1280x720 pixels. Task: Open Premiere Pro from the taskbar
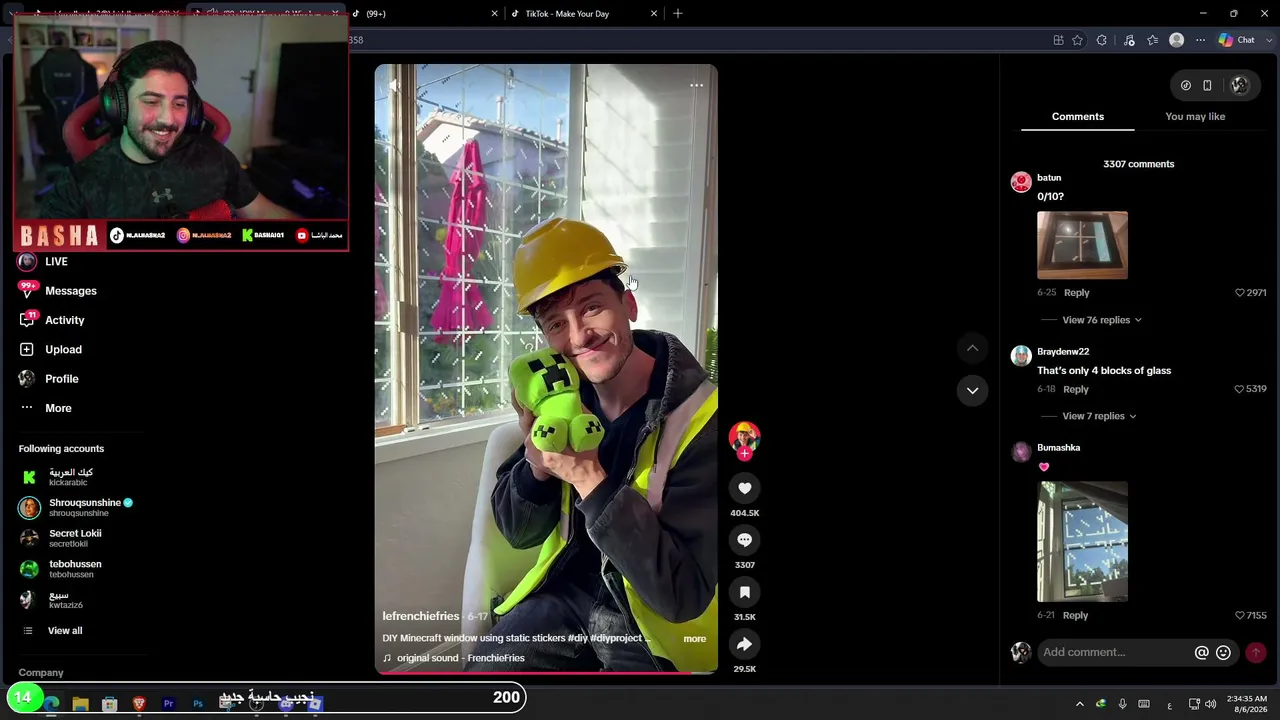(x=168, y=704)
